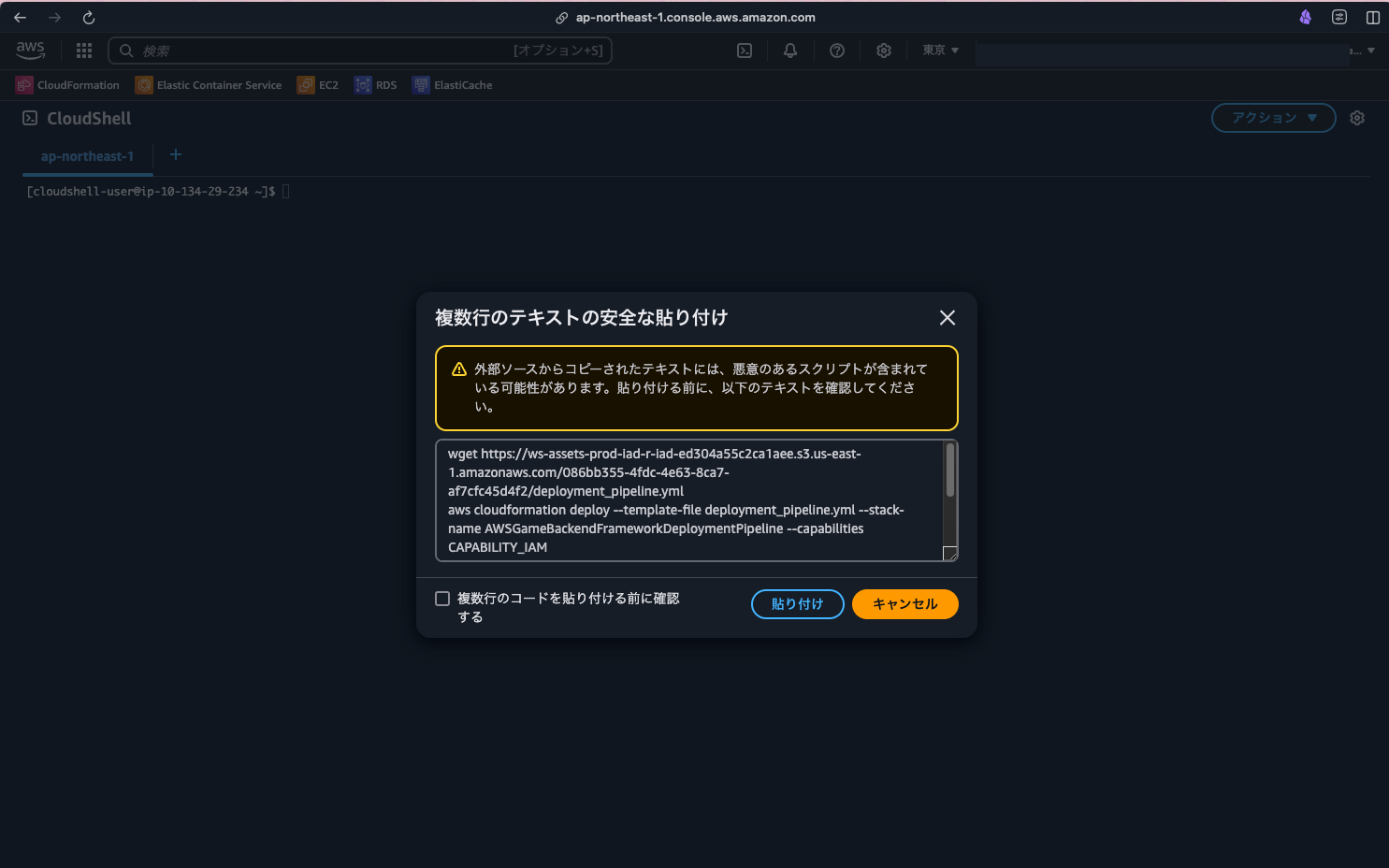This screenshot has width=1389, height=868.
Task: Open RDS favorite shortcut
Action: (375, 85)
